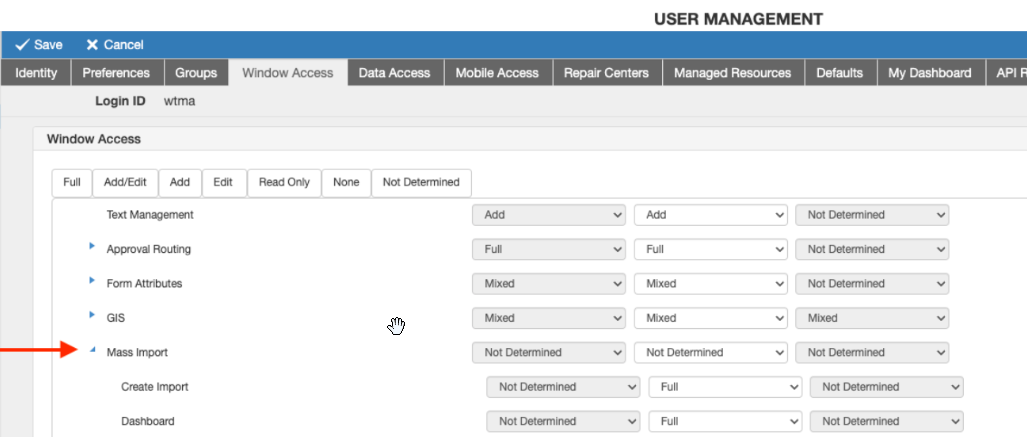Go to the Managed Resources tab
The image size is (1027, 437).
tap(732, 73)
